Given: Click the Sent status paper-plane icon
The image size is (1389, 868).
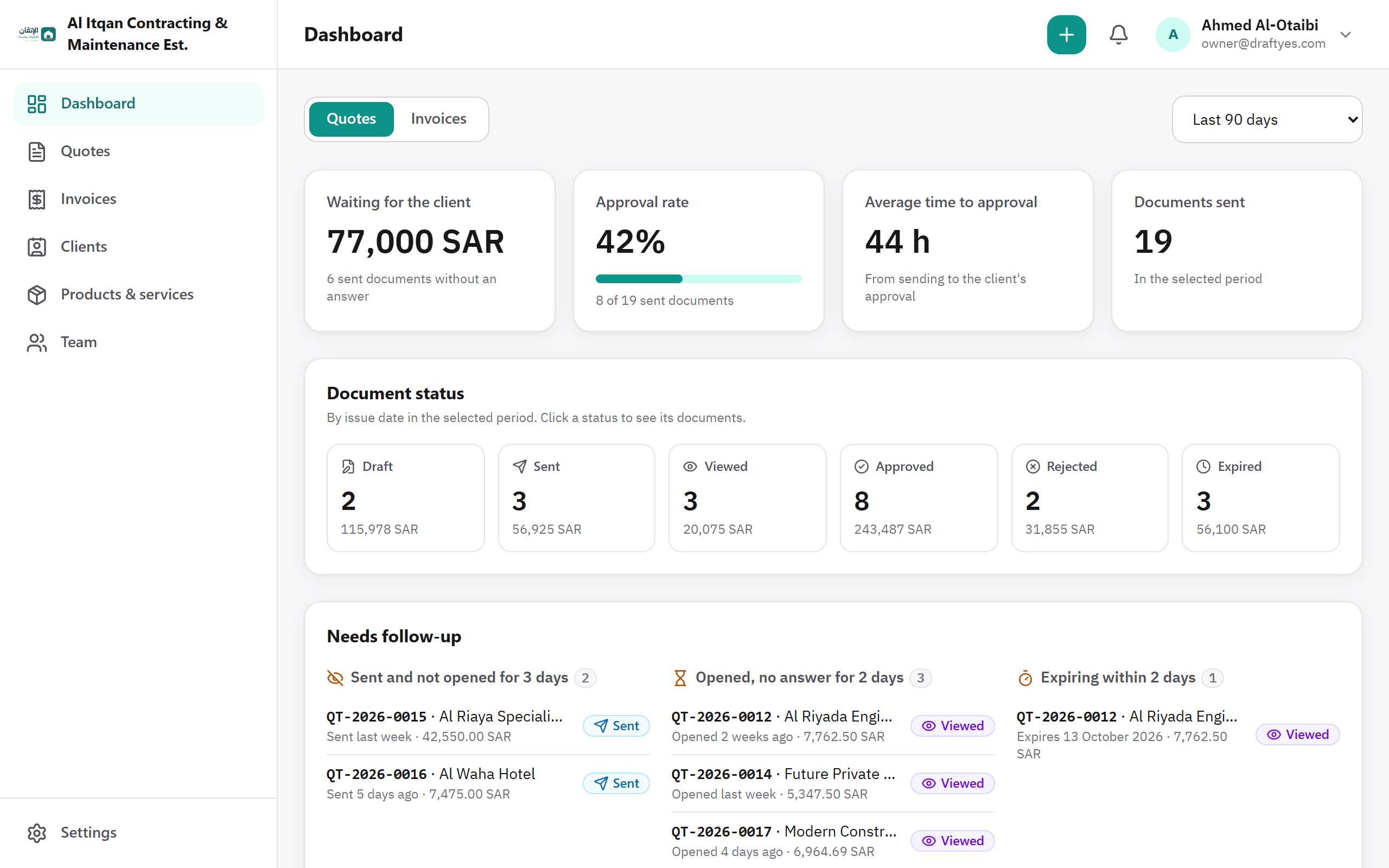Looking at the screenshot, I should (x=519, y=466).
